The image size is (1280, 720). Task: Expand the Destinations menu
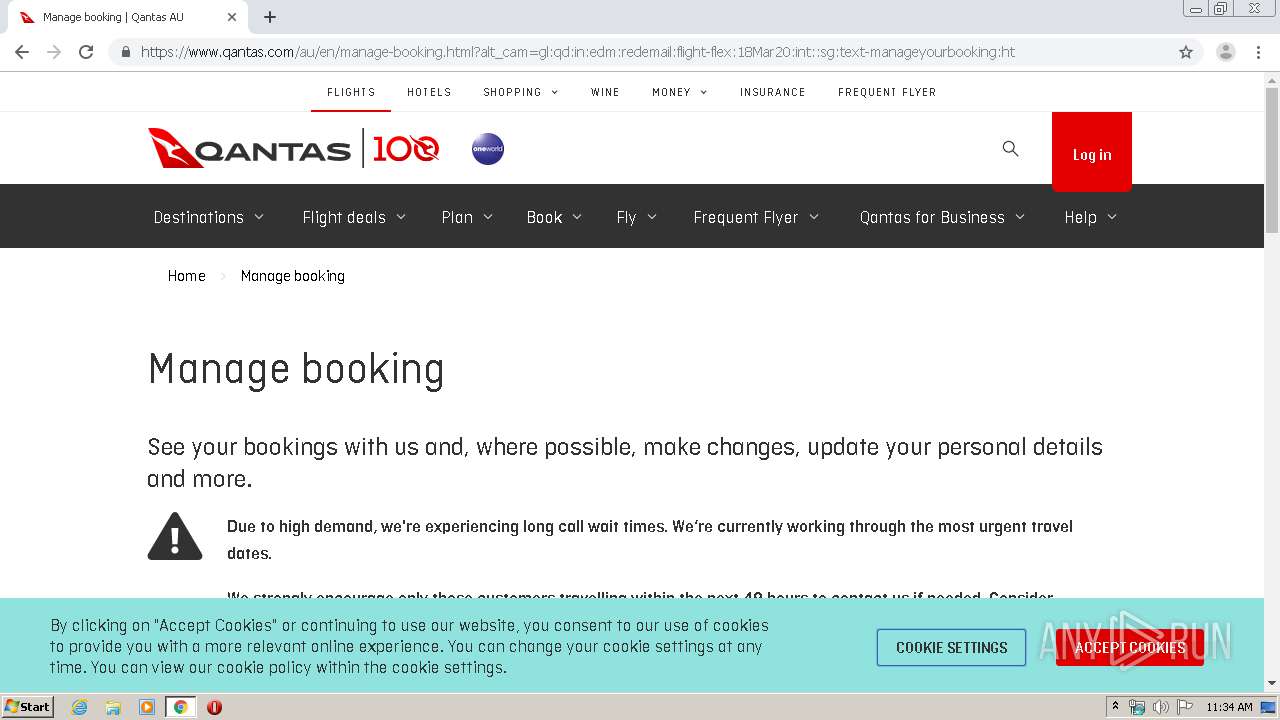click(209, 217)
